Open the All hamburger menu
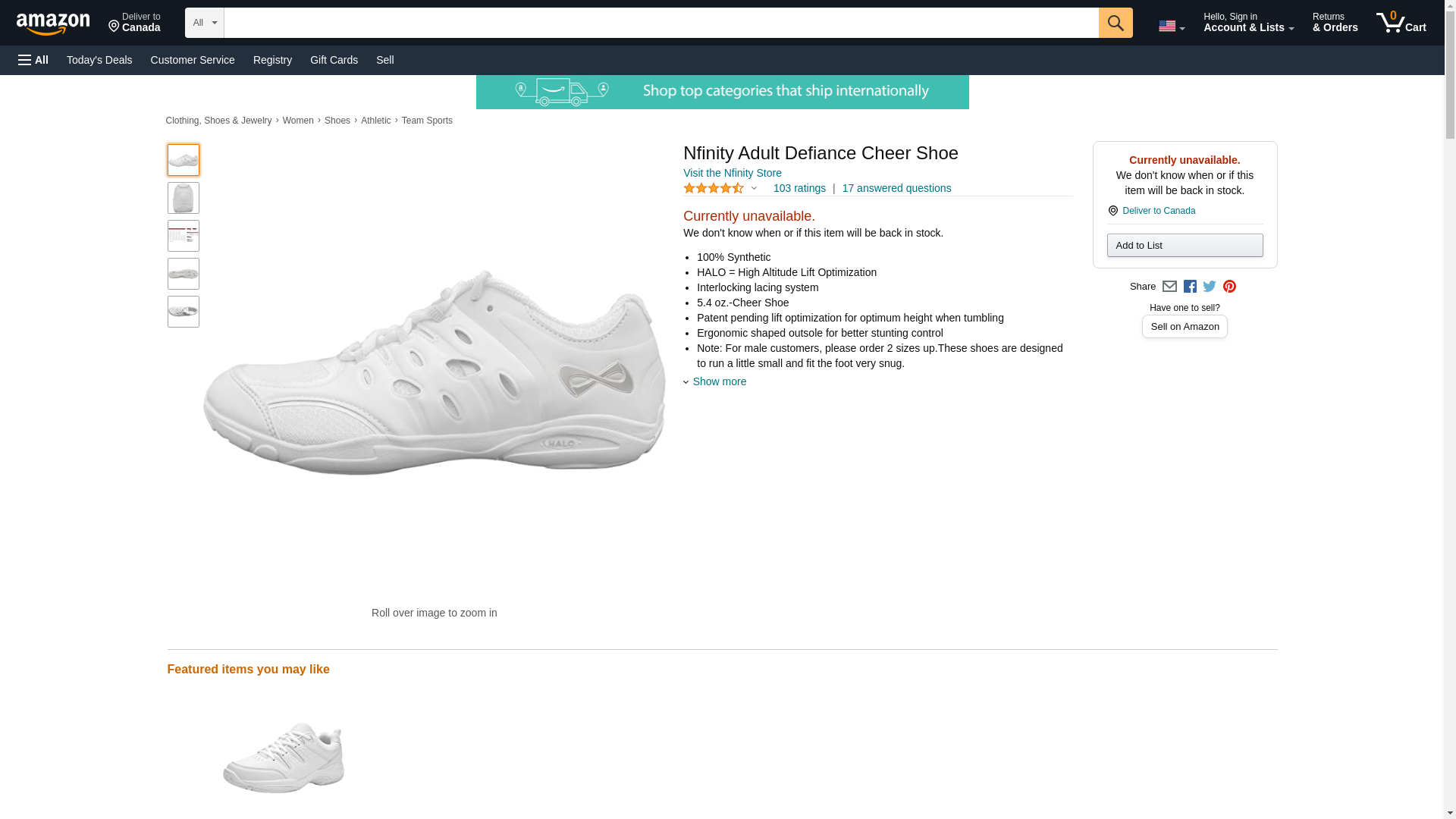Viewport: 1456px width, 819px height. [x=33, y=60]
